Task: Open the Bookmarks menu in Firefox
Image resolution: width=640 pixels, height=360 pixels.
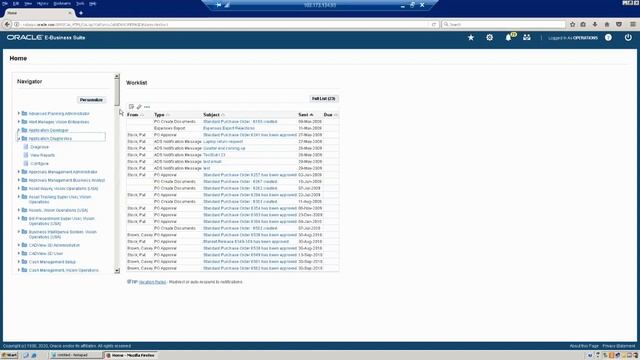Action: [x=62, y=3]
